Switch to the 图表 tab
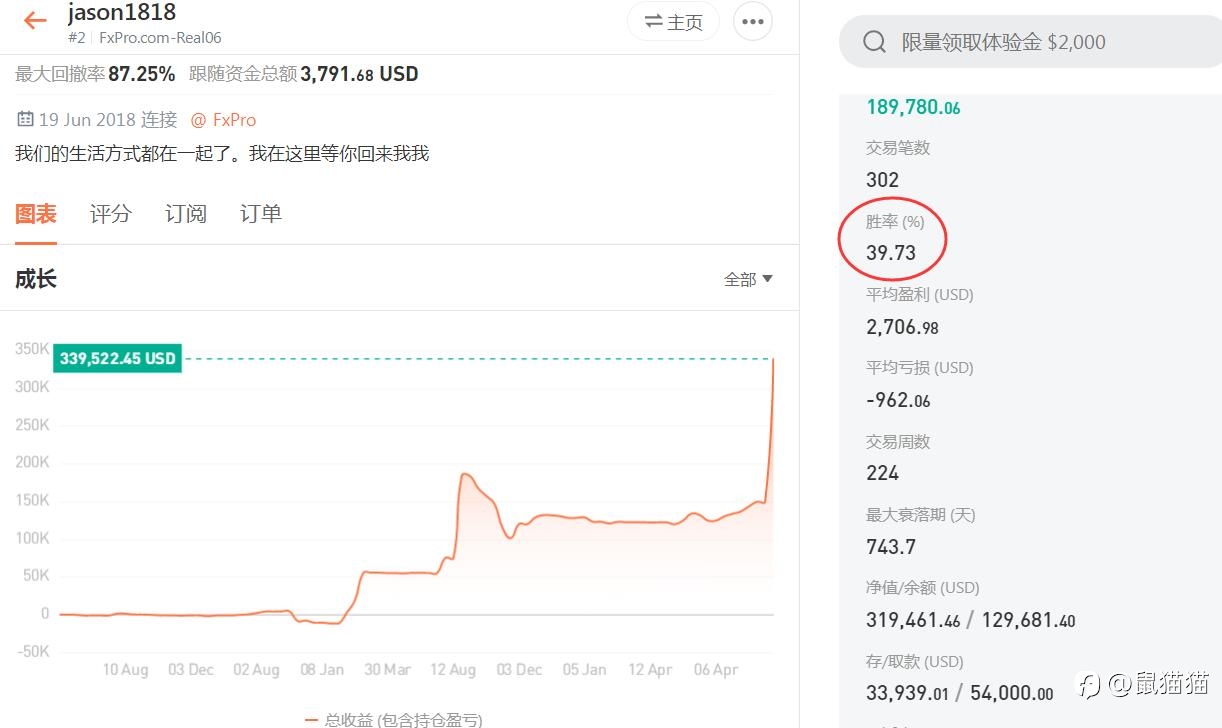Screen dimensions: 1222x728 pyautogui.click(x=36, y=214)
